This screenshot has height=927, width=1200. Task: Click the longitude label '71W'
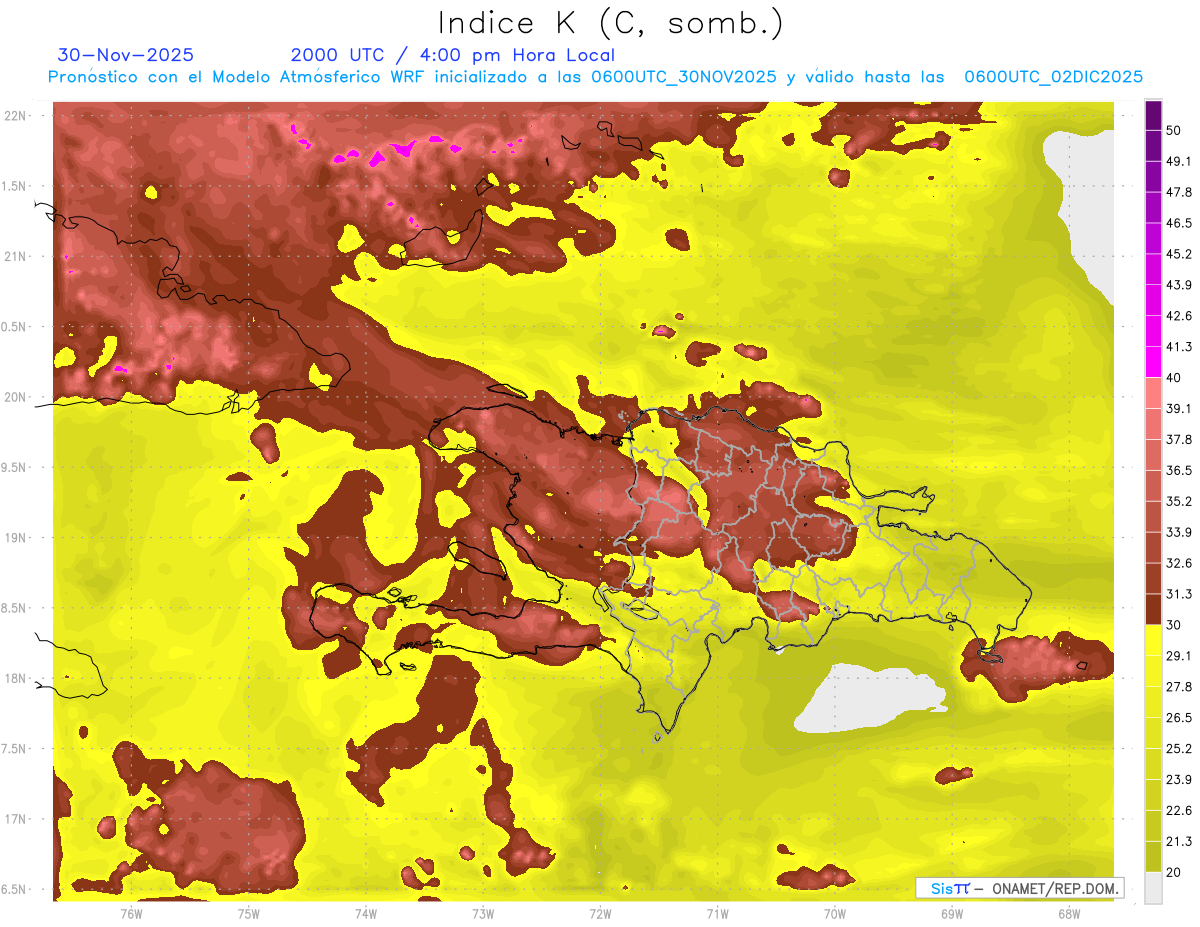pos(717,913)
